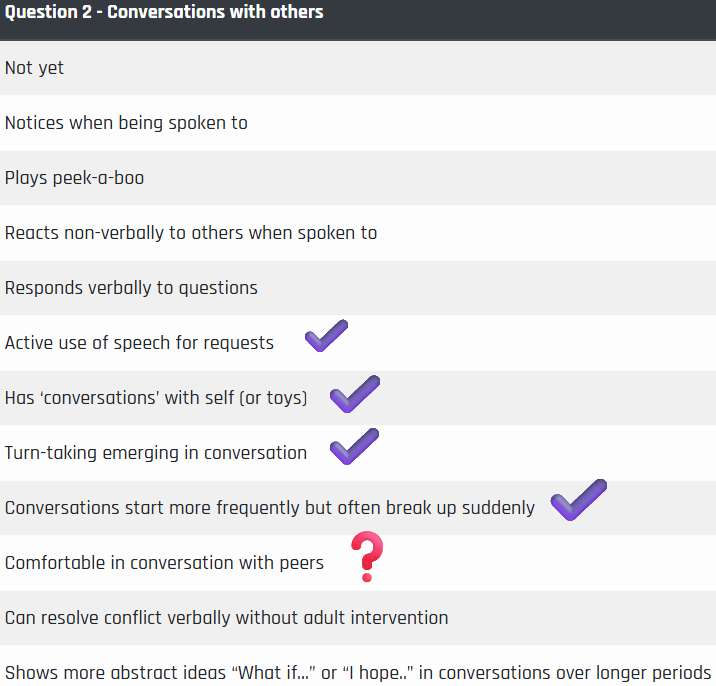Click the checkmark after break up suddenly
Screen dimensions: 716x686
pos(579,500)
